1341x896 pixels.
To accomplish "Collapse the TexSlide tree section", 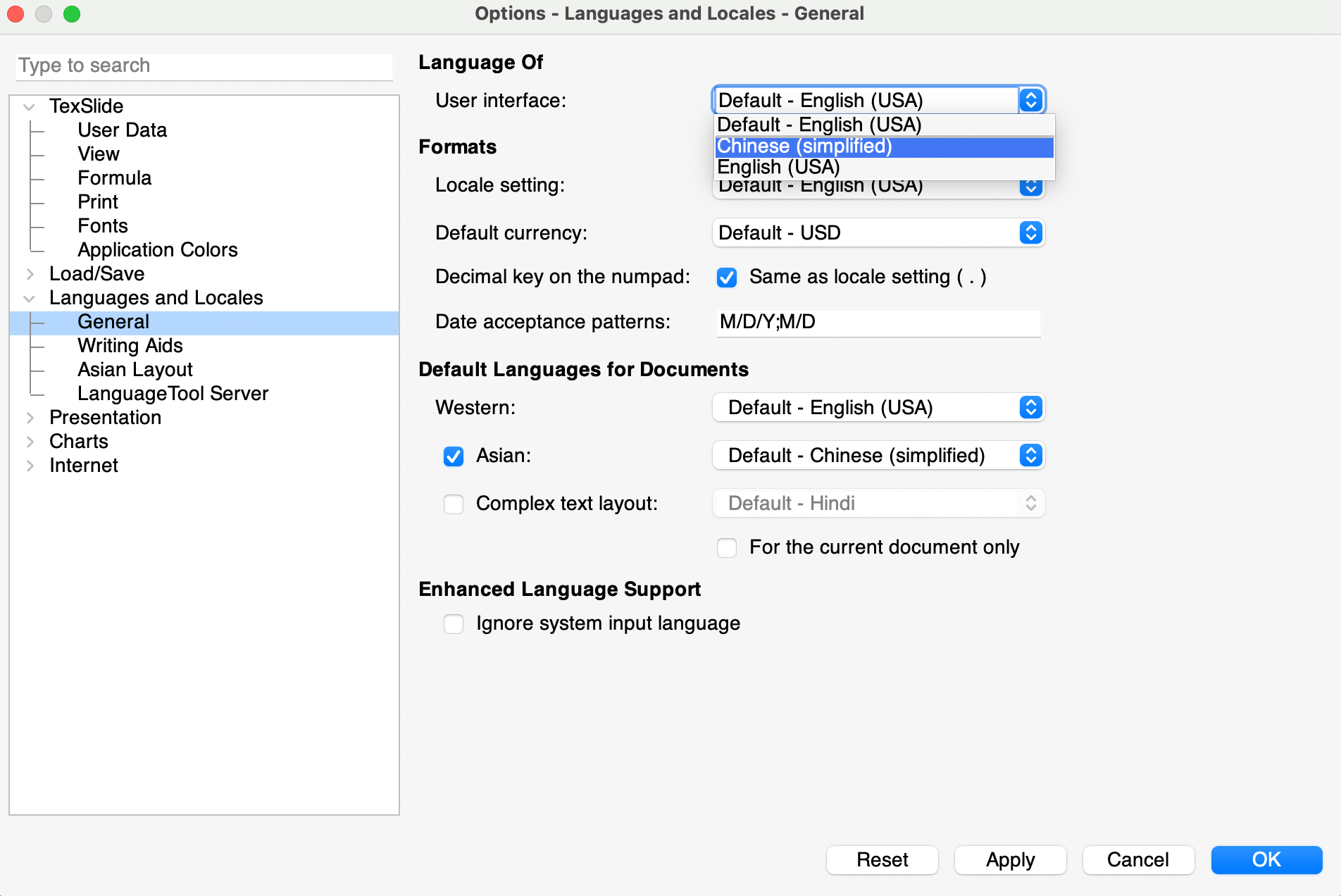I will tap(29, 106).
